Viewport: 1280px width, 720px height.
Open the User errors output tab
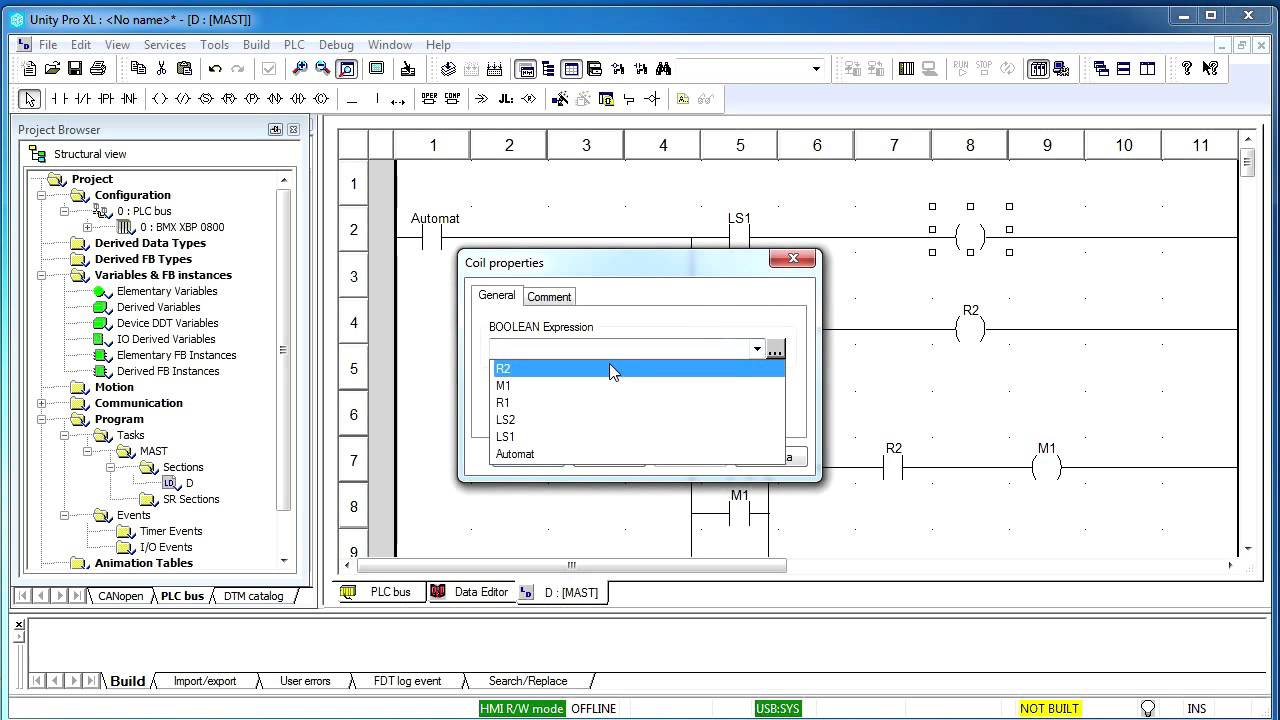point(305,681)
